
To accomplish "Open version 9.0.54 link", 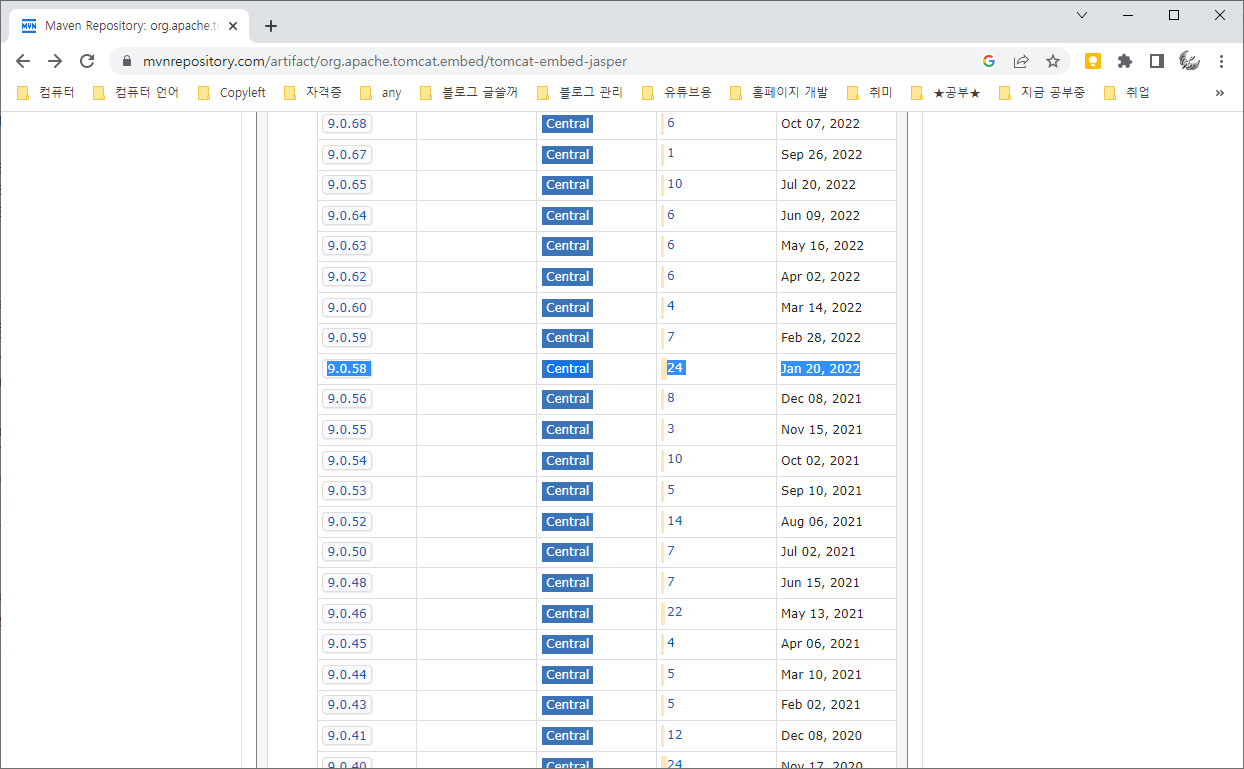I will pyautogui.click(x=347, y=460).
